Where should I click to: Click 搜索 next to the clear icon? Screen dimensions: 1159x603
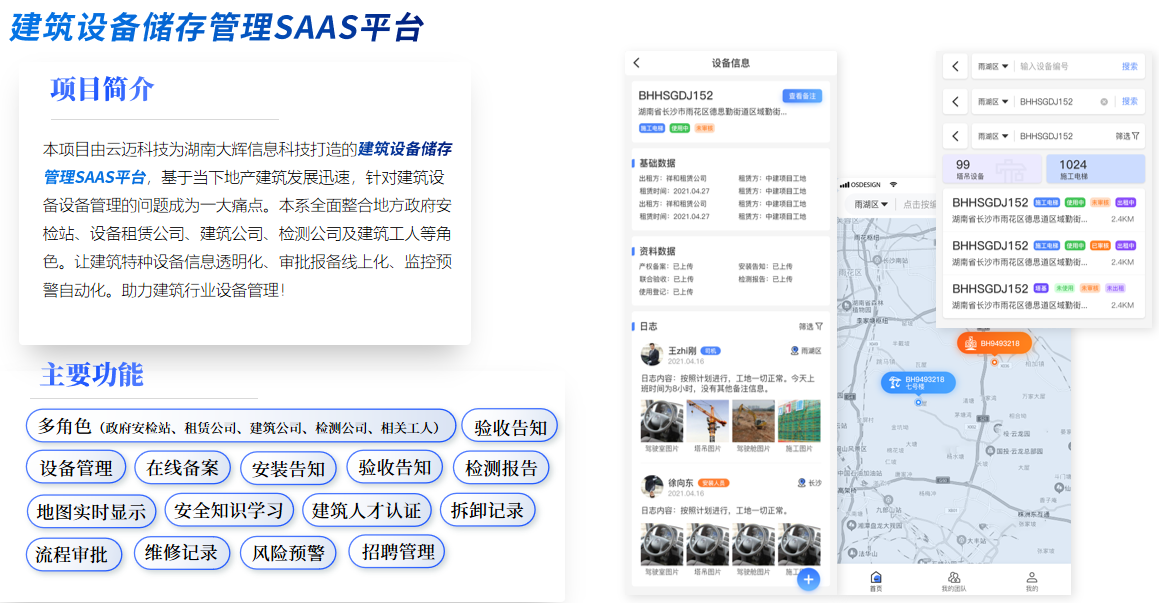(x=1129, y=101)
